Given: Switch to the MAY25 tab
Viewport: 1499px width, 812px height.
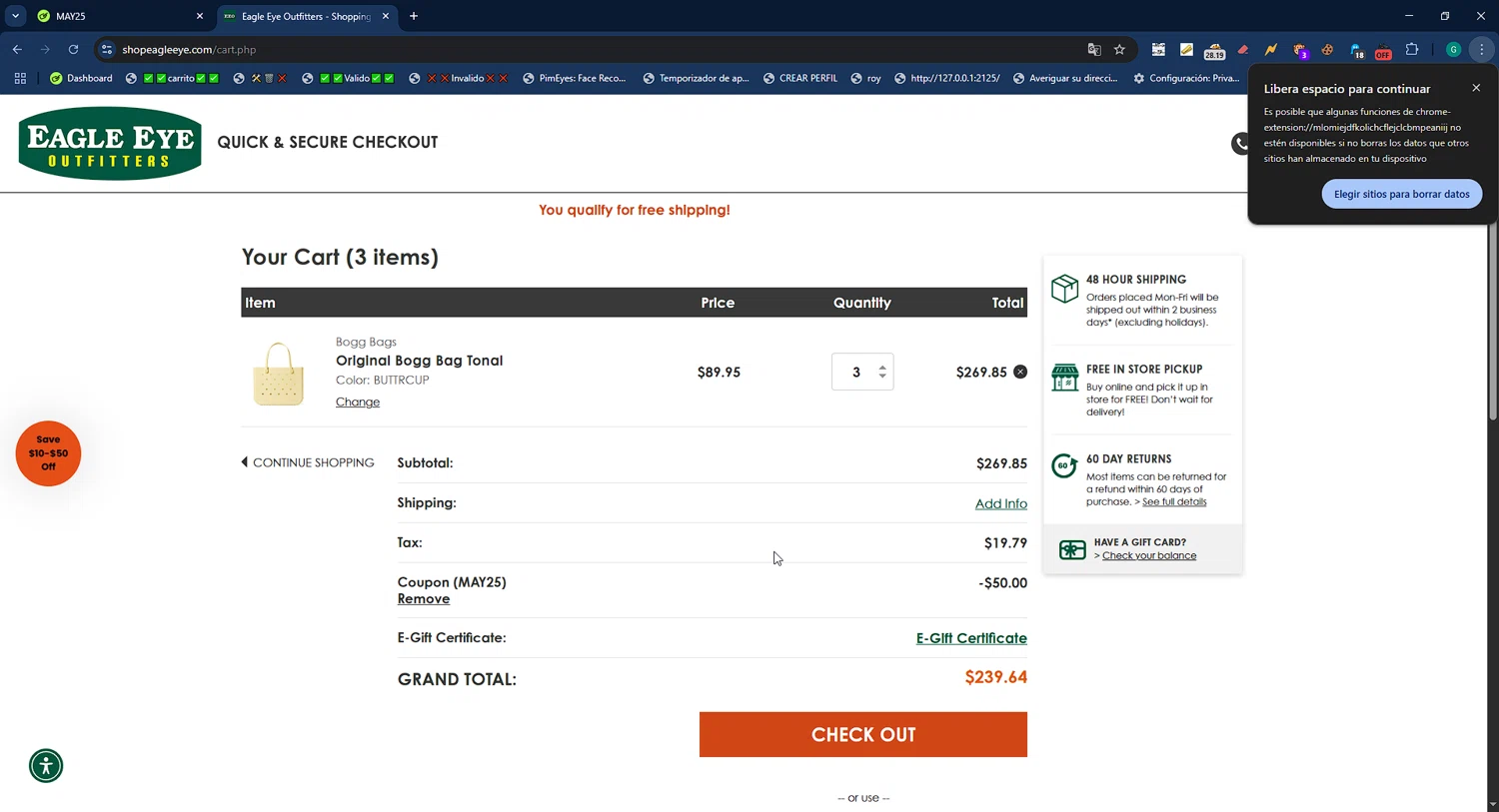Looking at the screenshot, I should (x=119, y=16).
